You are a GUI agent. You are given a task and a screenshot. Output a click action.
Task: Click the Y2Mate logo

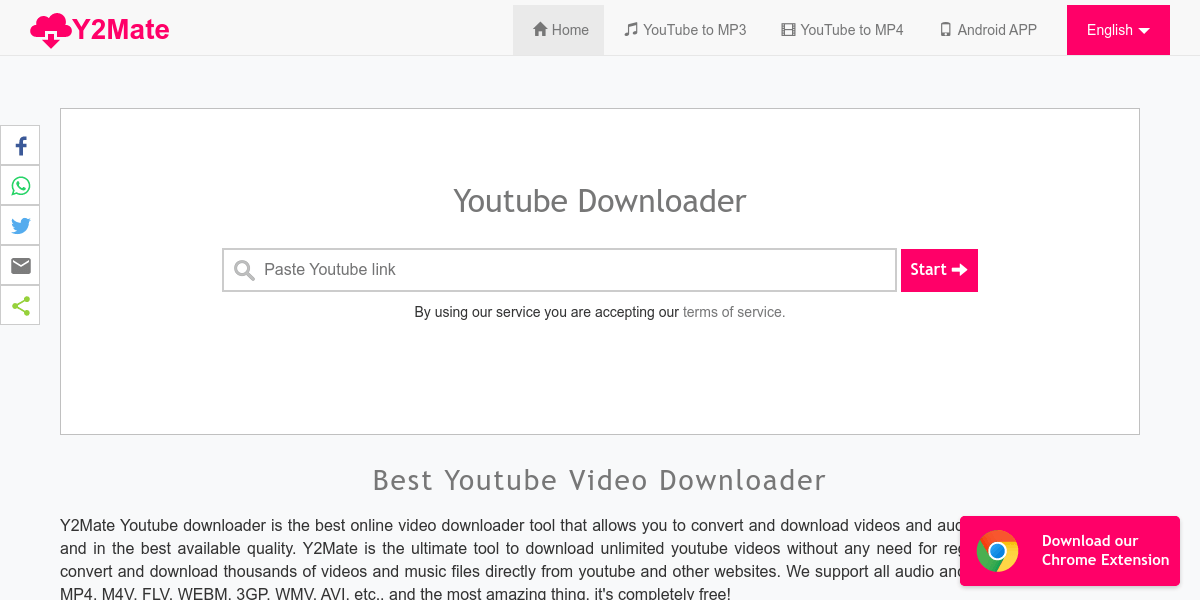(100, 30)
